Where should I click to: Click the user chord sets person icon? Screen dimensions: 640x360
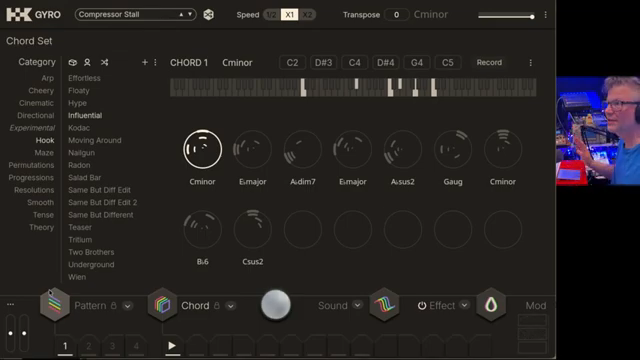coord(87,62)
